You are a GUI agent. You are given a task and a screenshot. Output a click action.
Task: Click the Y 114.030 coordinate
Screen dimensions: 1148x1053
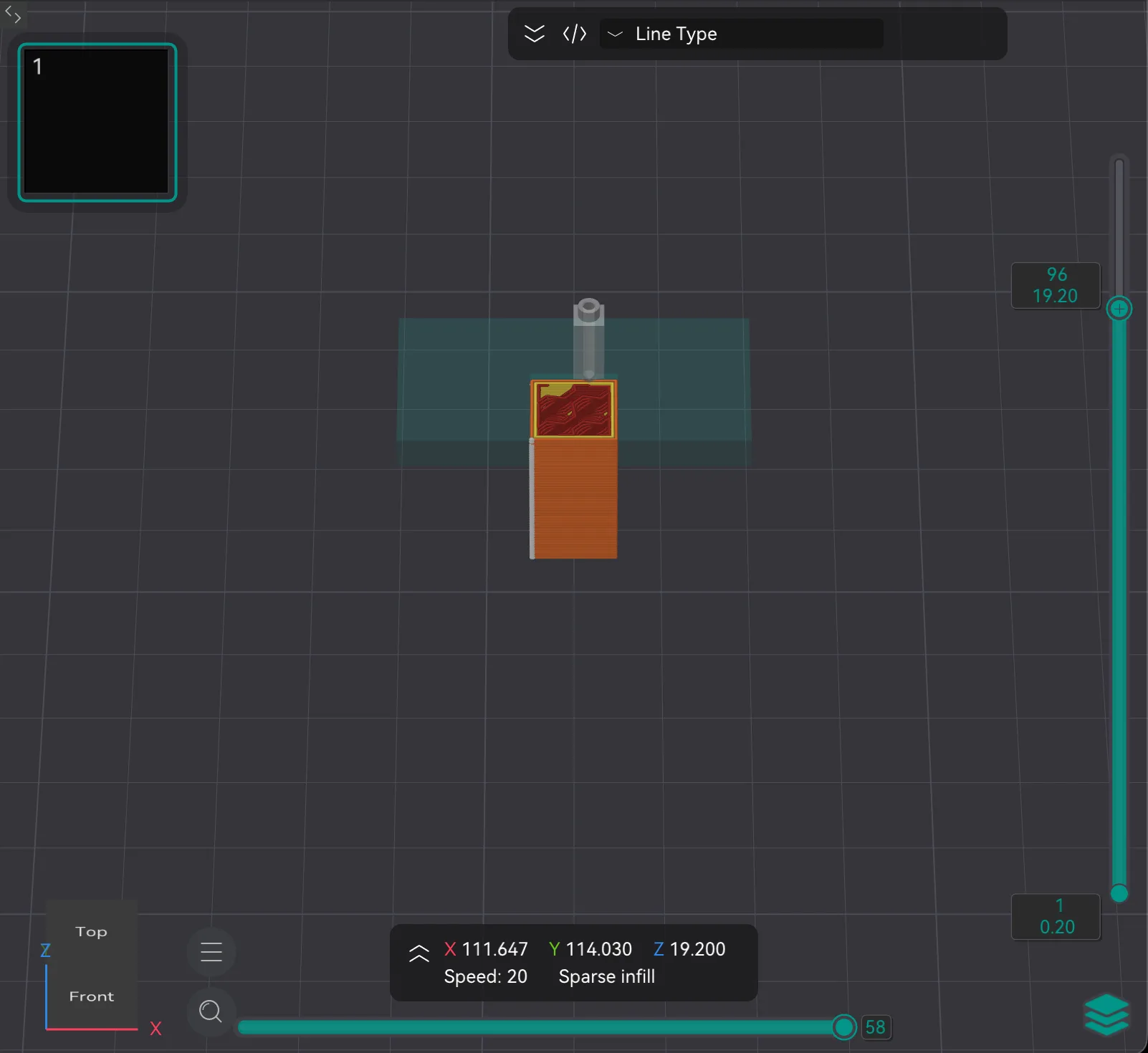590,949
